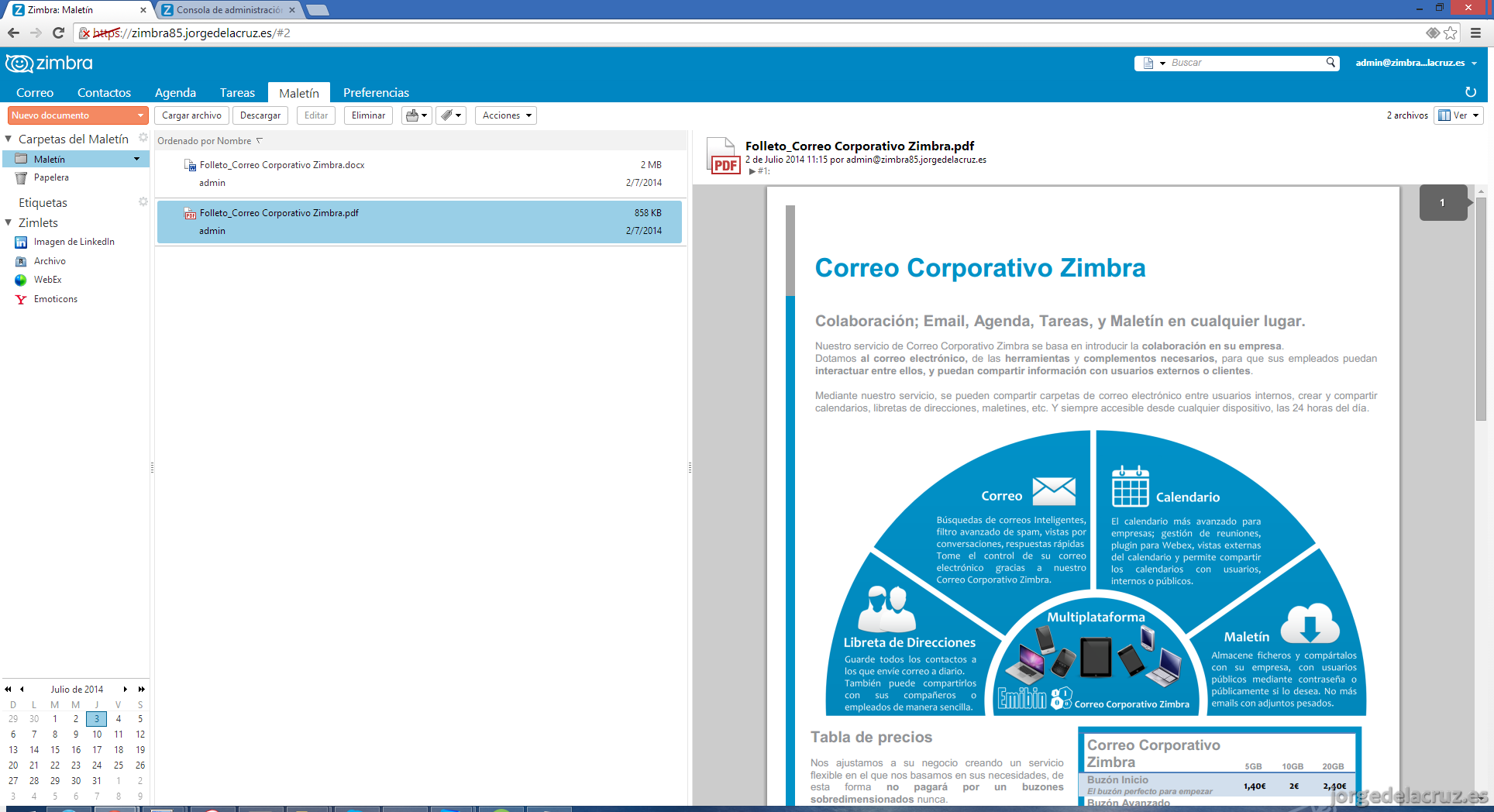This screenshot has height=812, width=1494.
Task: Click the large PDF icon in preview header
Action: point(723,155)
